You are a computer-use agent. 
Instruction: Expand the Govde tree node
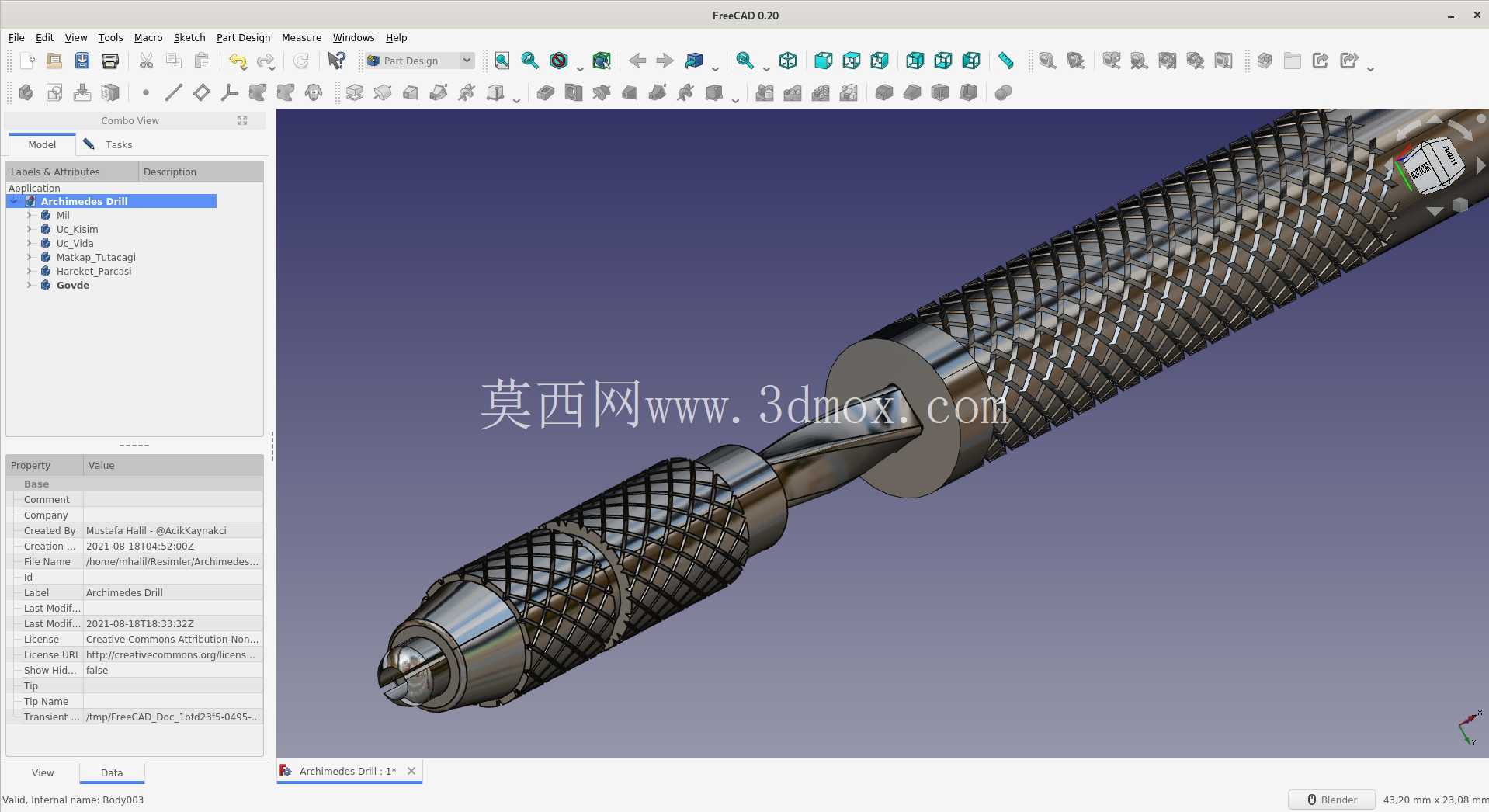pos(30,285)
